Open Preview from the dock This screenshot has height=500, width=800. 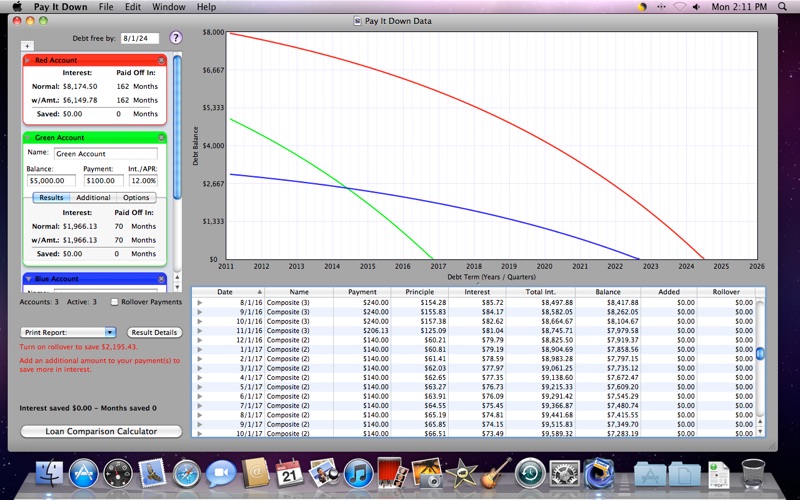point(324,473)
